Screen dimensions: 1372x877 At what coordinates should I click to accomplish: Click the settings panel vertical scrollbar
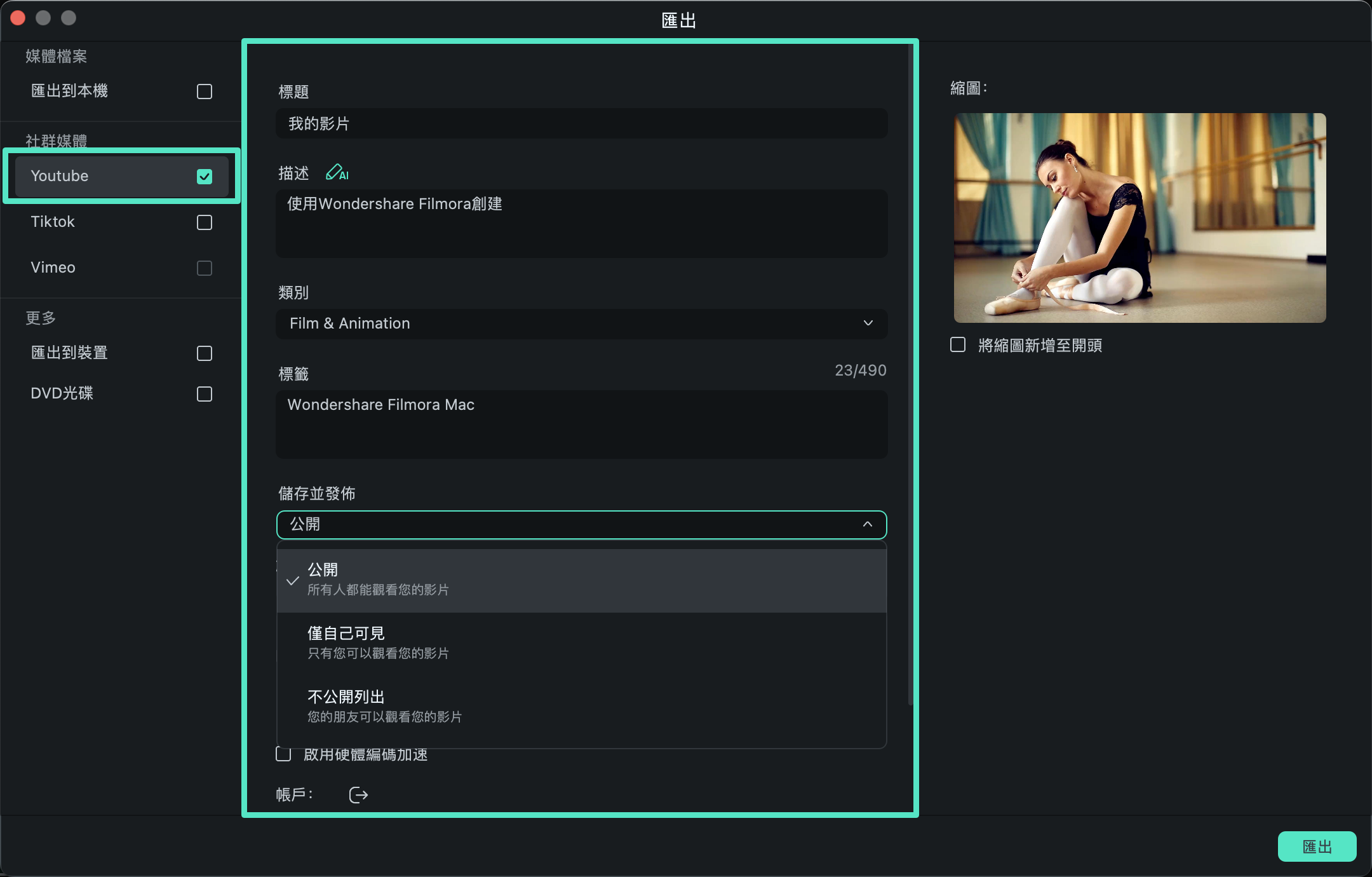pos(910,375)
